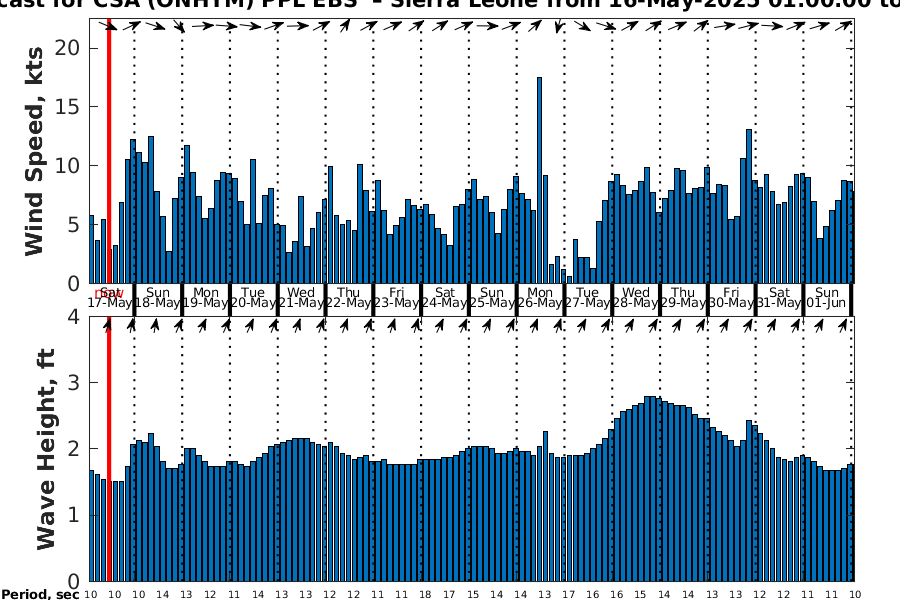Screen dimensions: 900x600
Task: Select the 'Thu 22-May' date label
Action: pos(348,297)
